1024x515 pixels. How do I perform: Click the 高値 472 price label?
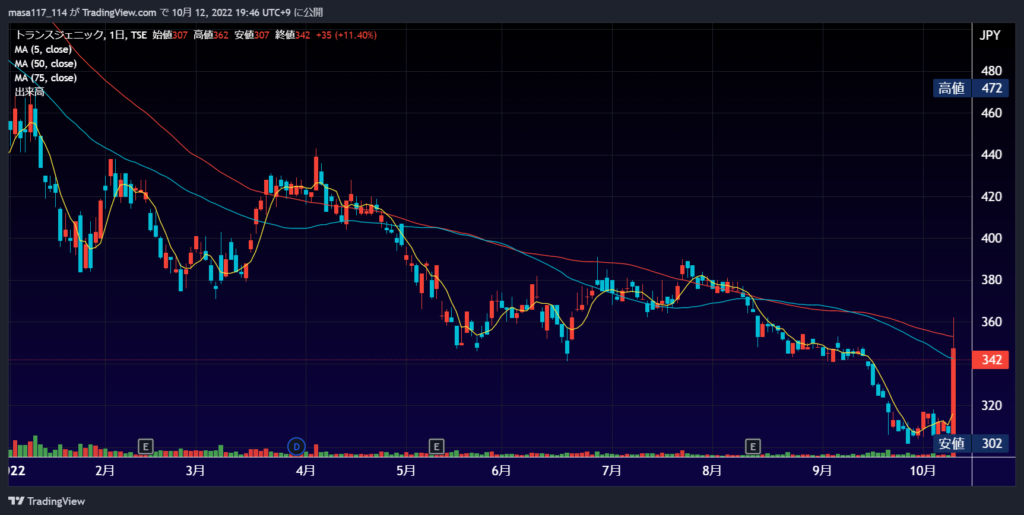970,88
